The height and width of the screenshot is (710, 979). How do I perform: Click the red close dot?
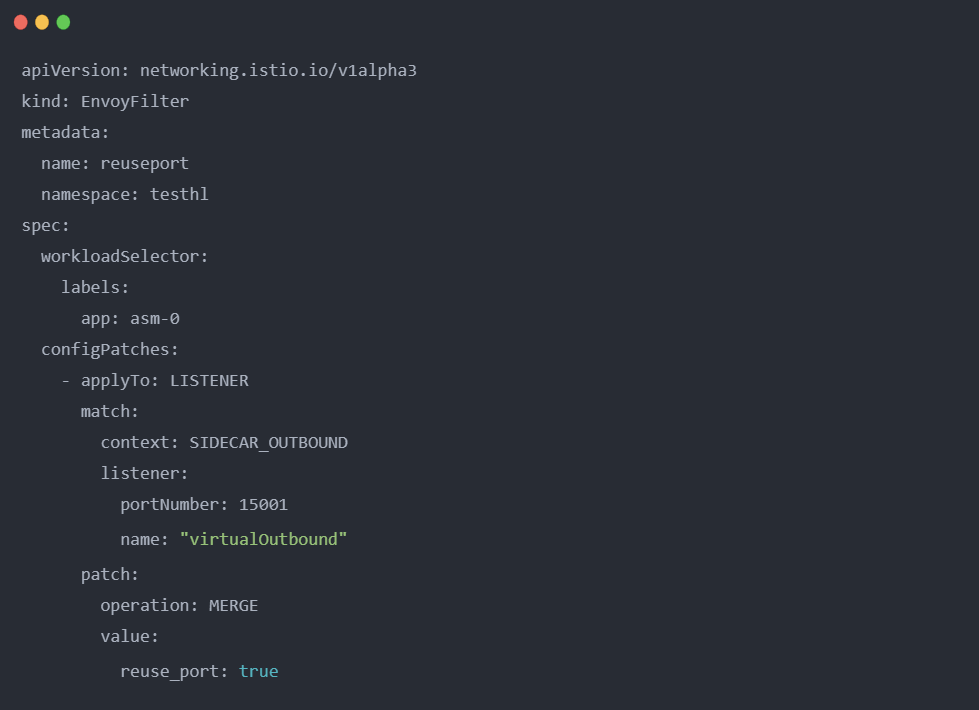20,22
